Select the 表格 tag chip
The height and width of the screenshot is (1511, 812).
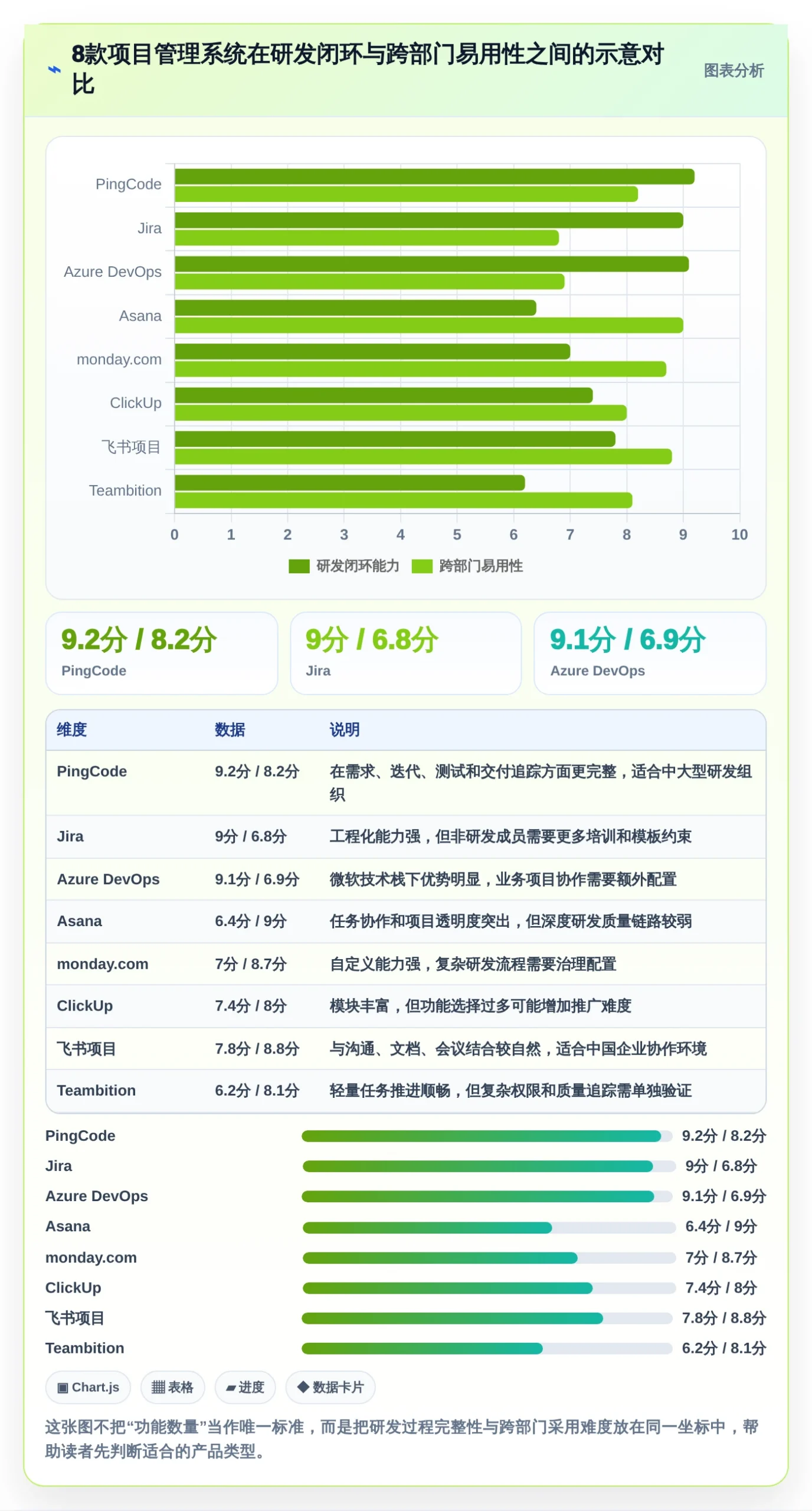click(172, 1387)
